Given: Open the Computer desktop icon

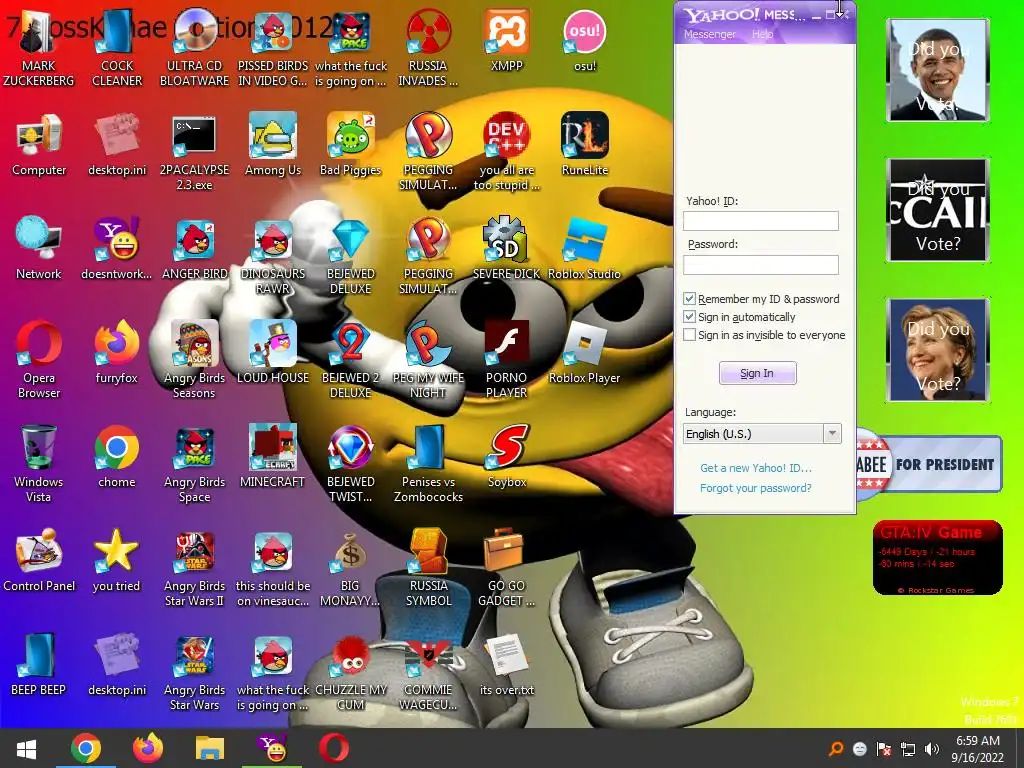Looking at the screenshot, I should click(39, 146).
